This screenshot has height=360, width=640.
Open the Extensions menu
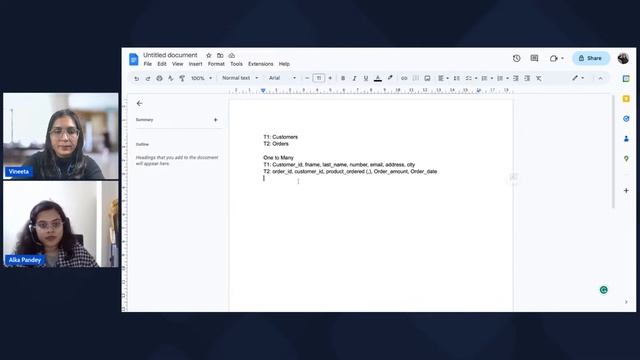(260, 64)
